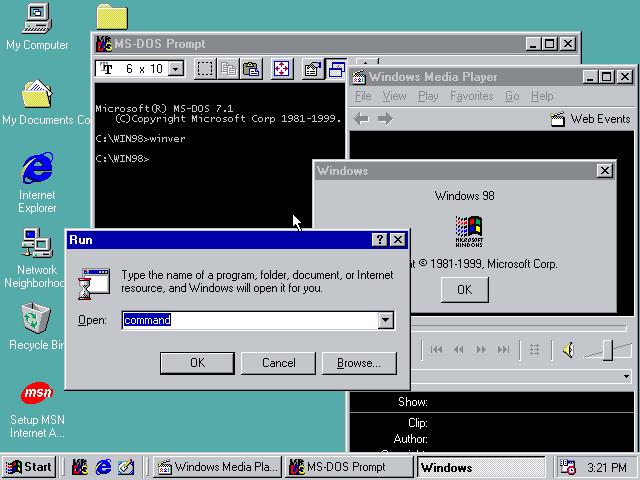640x480 pixels.
Task: Open the File menu in Windows Media Player
Action: point(363,96)
